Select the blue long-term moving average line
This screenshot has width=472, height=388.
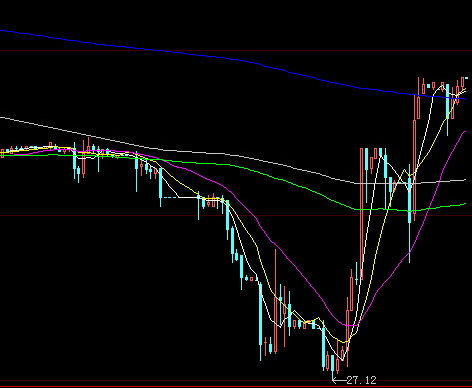(233, 59)
